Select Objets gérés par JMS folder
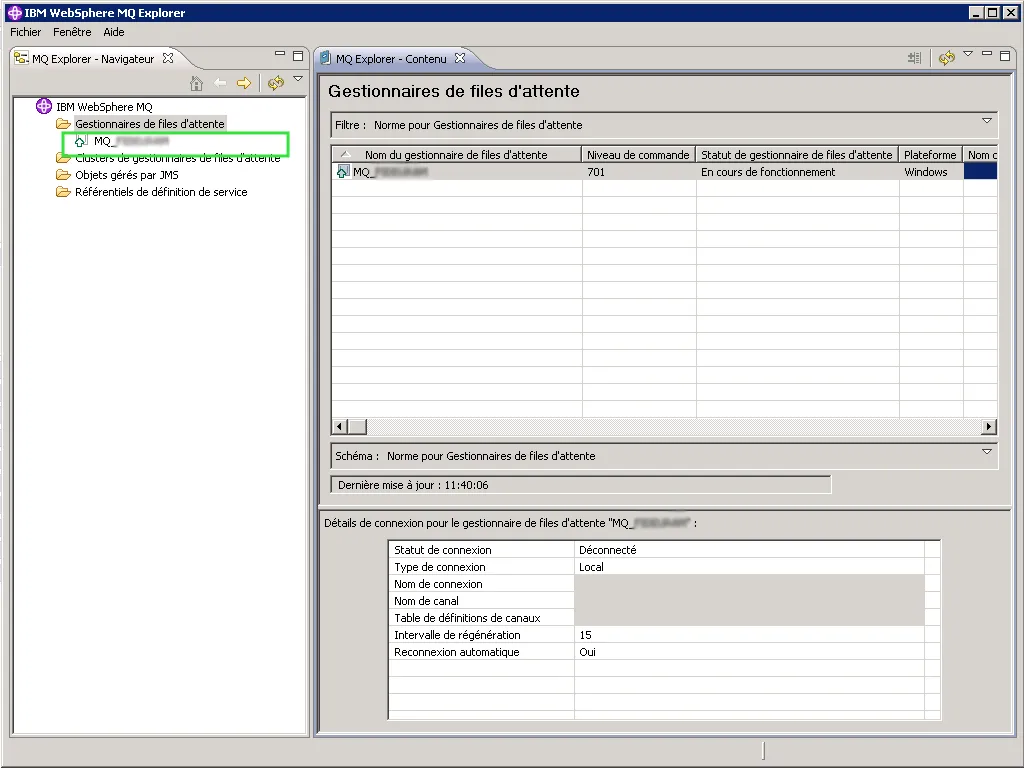The height and width of the screenshot is (768, 1024). tap(126, 175)
